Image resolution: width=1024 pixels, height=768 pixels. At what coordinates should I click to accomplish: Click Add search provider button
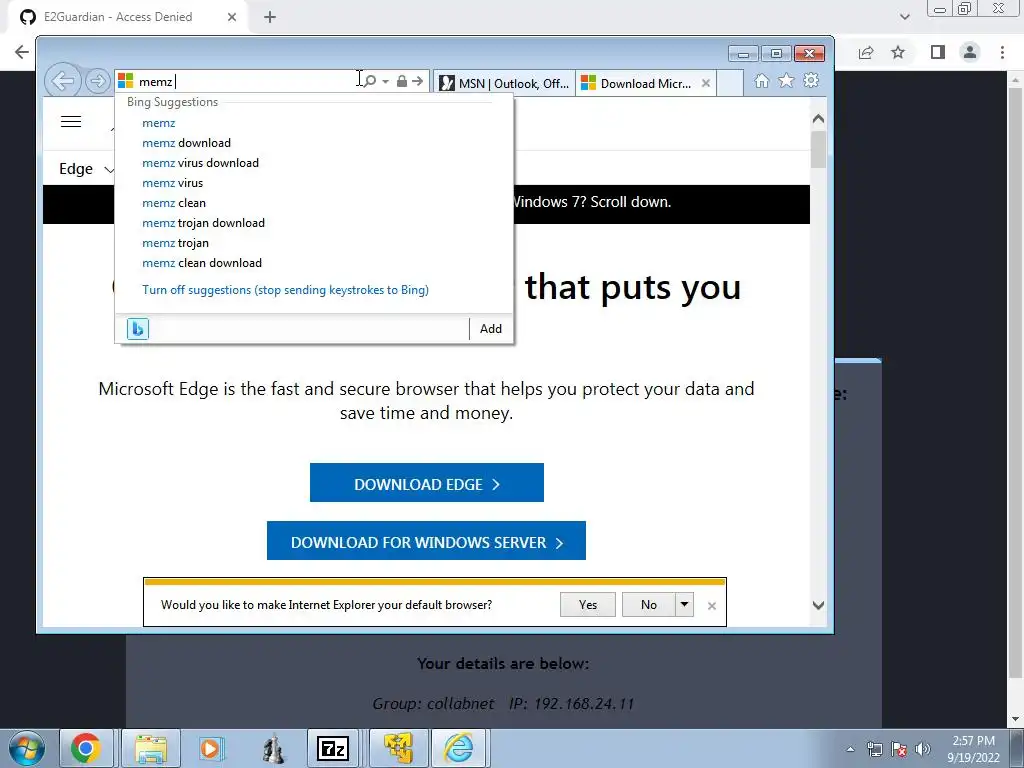[x=490, y=328]
